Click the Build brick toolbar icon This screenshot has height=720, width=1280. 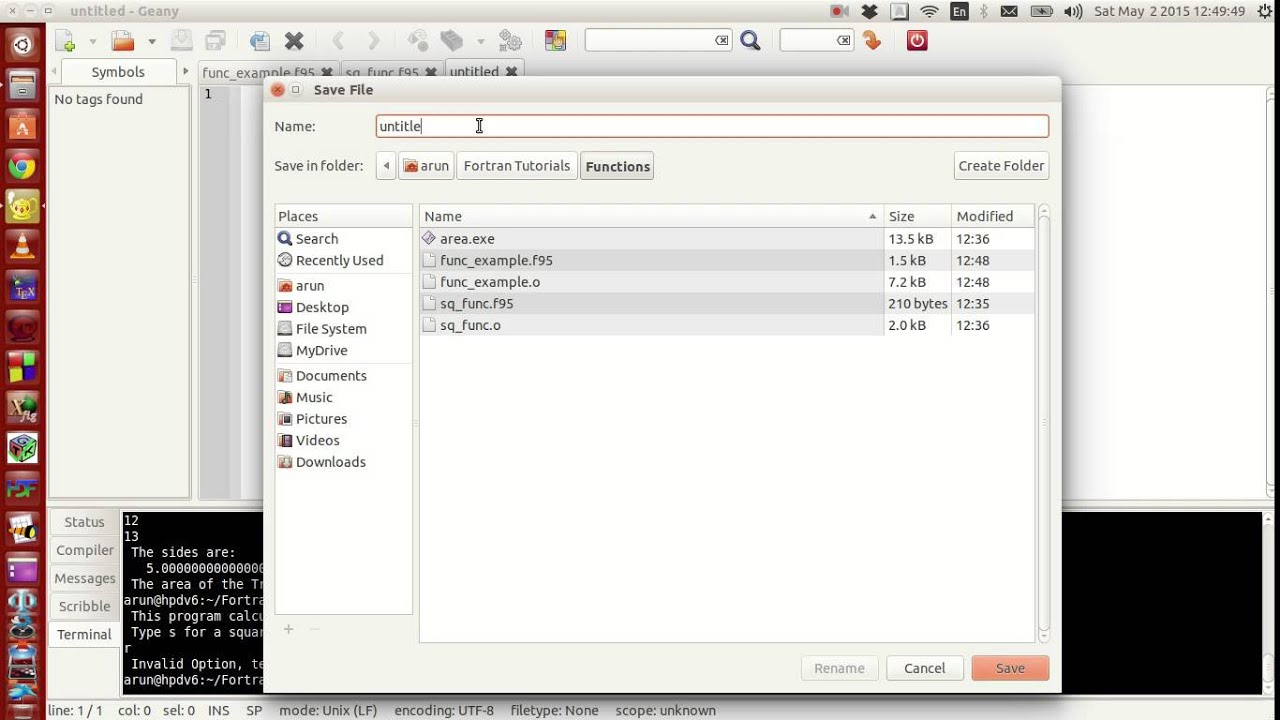(452, 41)
